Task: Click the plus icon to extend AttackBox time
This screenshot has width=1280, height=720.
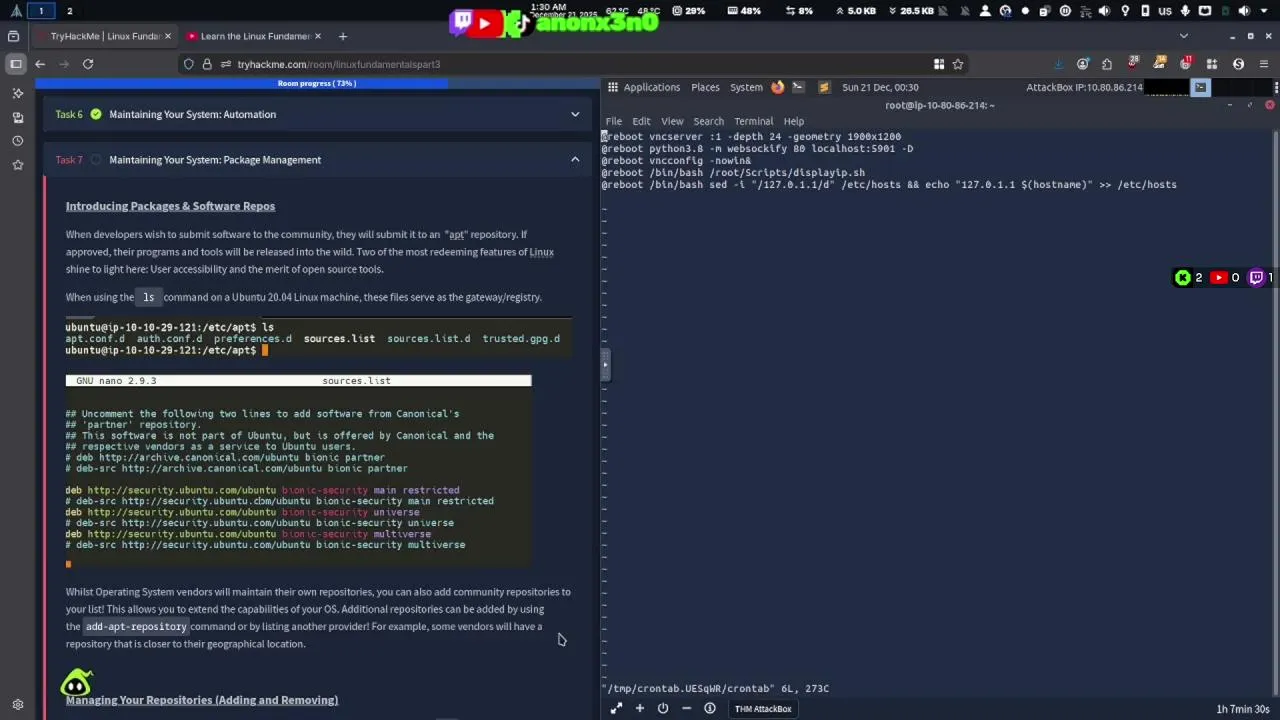Action: point(640,708)
